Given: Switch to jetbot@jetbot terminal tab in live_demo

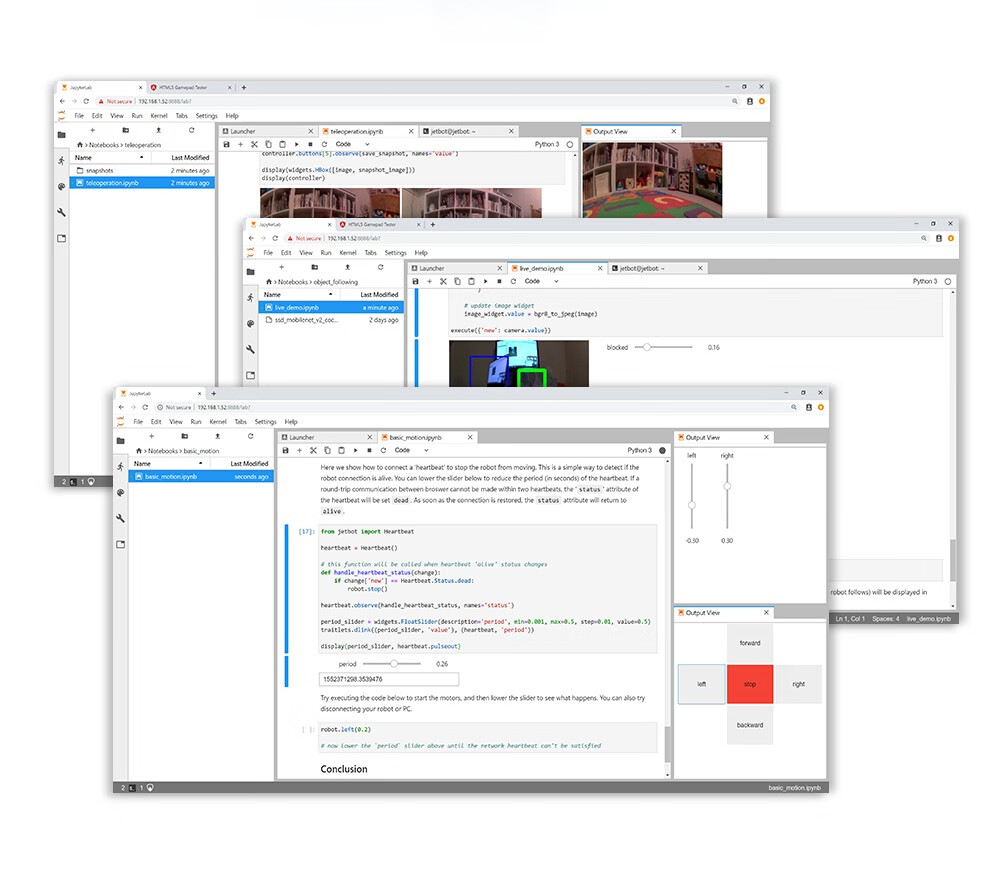Looking at the screenshot, I should [657, 268].
